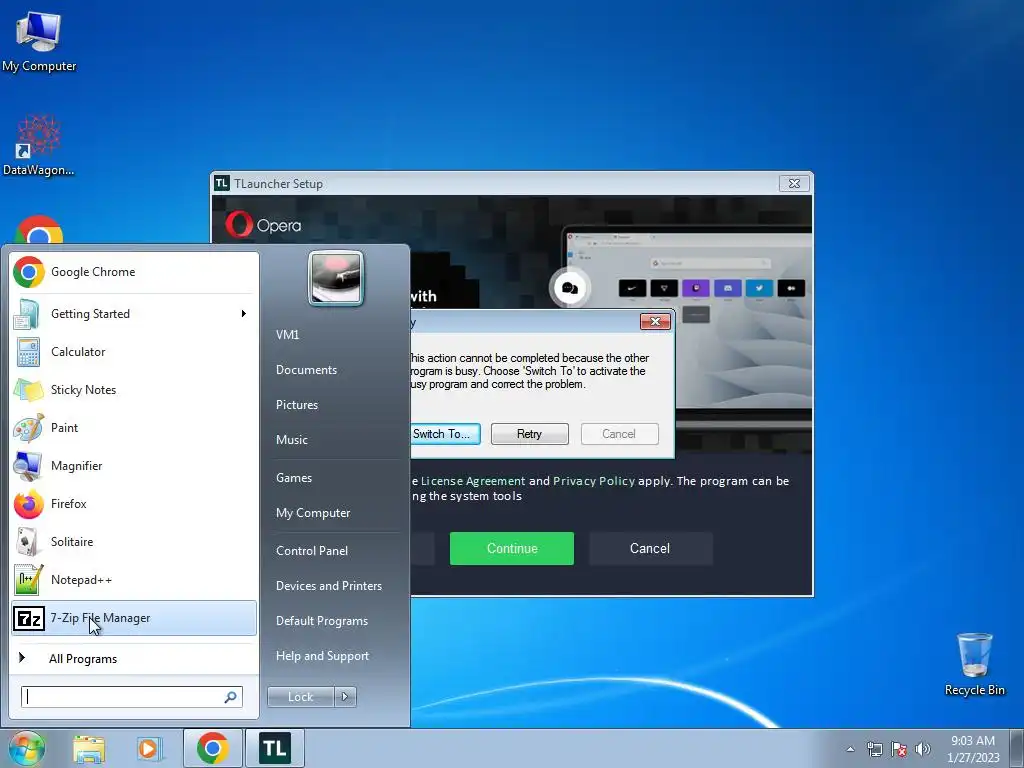Open VM1 user folder
This screenshot has width=1024, height=768.
click(287, 334)
